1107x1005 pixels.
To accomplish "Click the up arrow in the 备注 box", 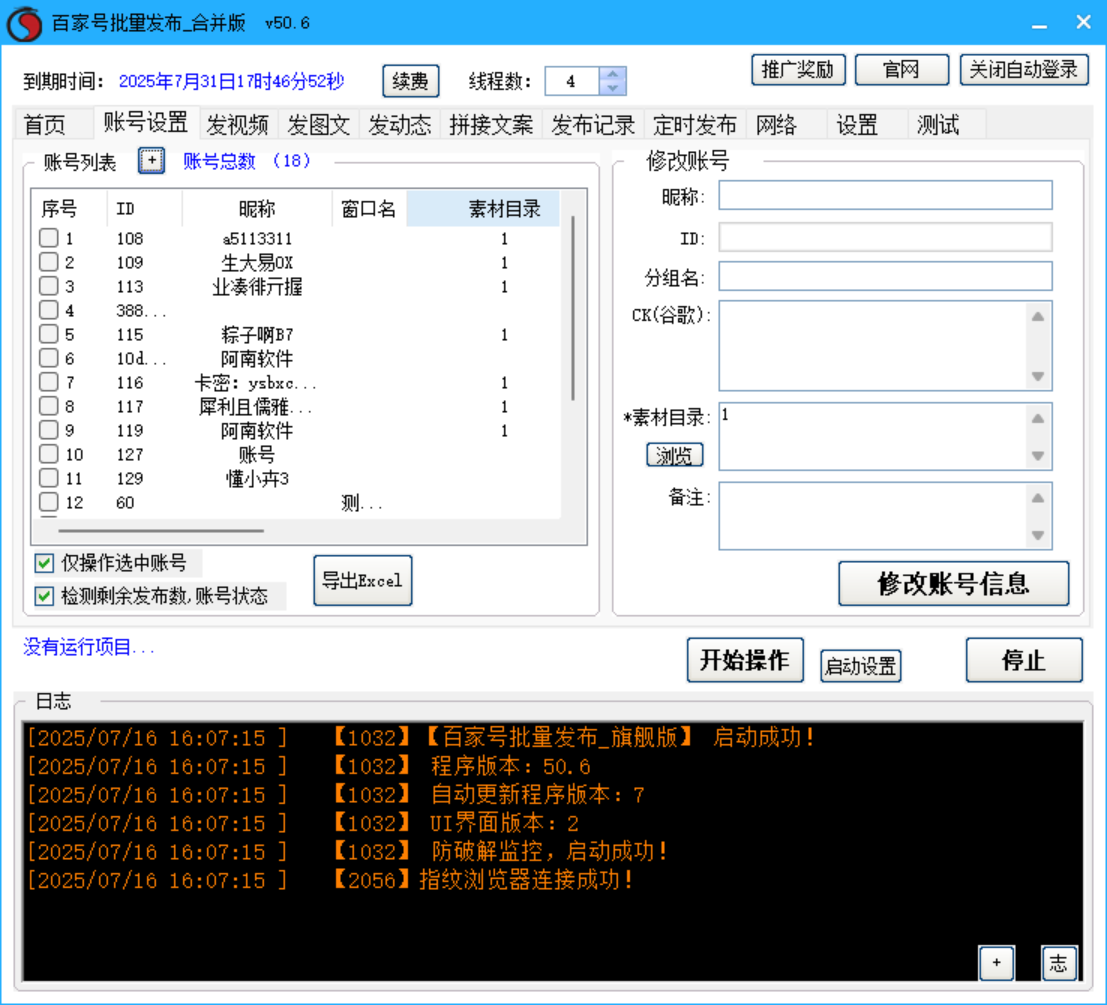I will pos(1038,498).
